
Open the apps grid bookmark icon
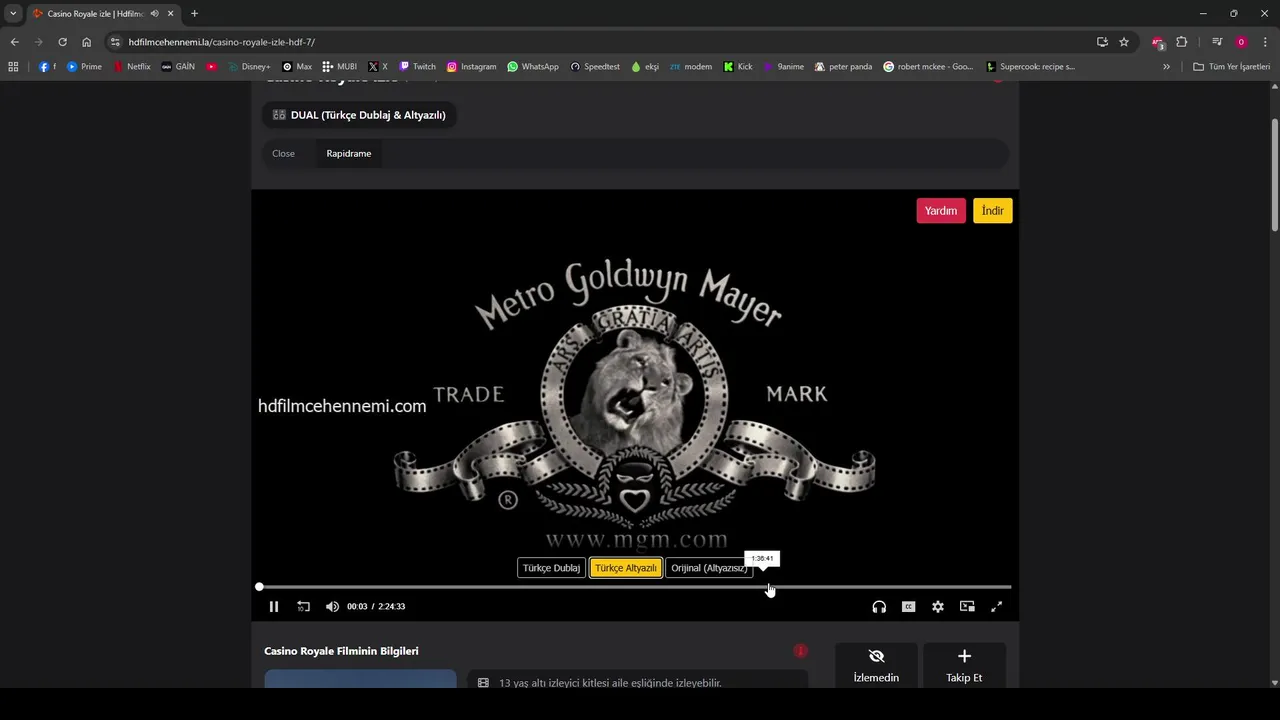click(13, 67)
